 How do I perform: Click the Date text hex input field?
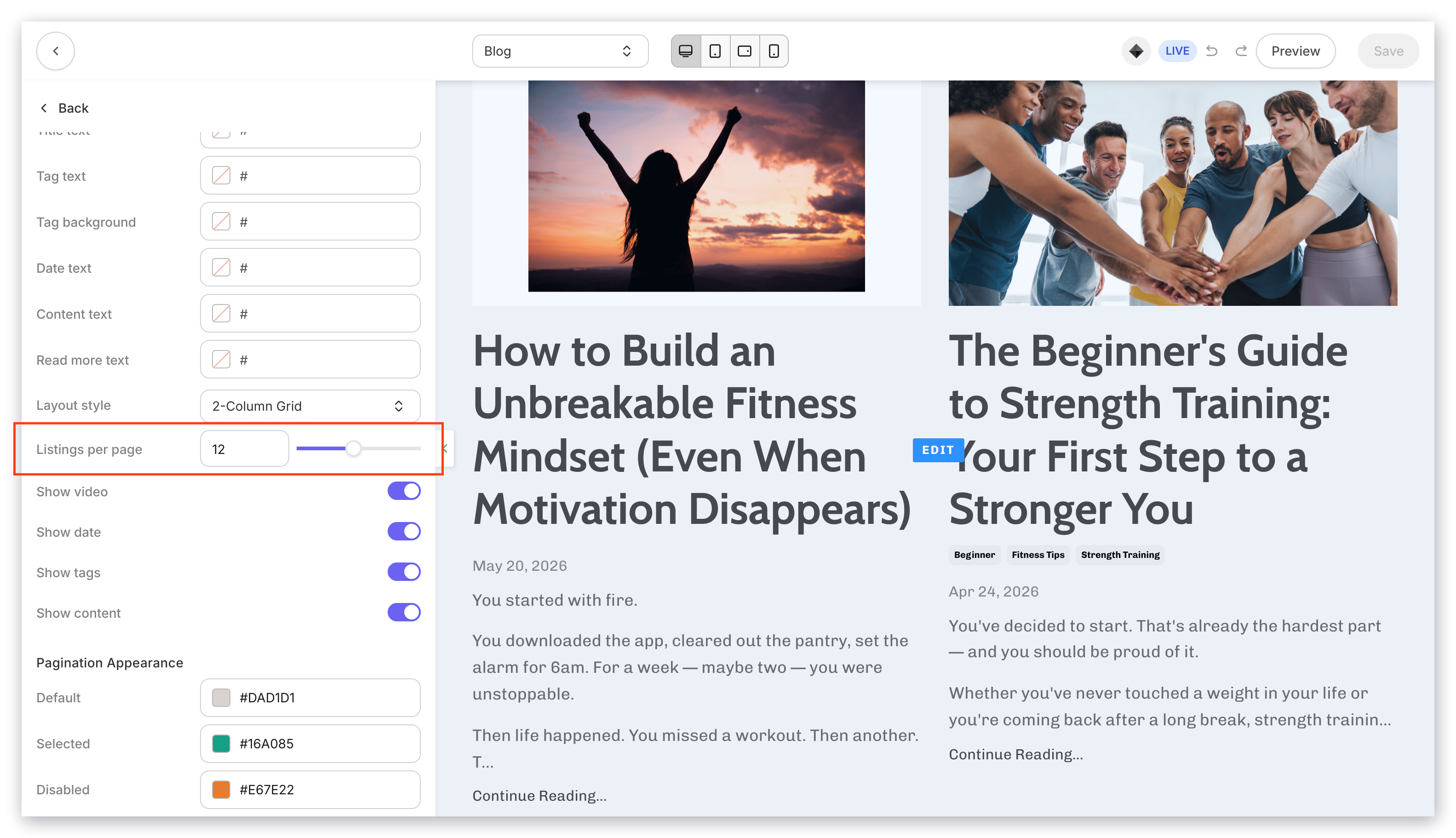coord(310,268)
